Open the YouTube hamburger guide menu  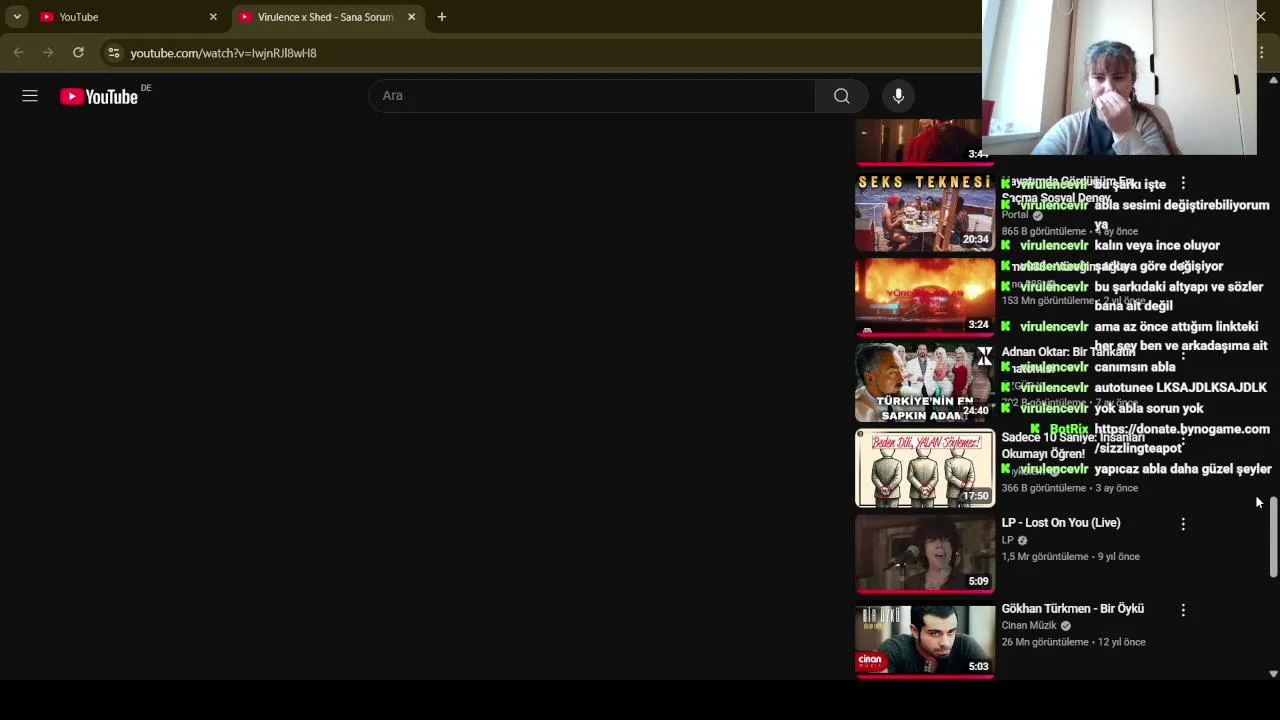(30, 96)
